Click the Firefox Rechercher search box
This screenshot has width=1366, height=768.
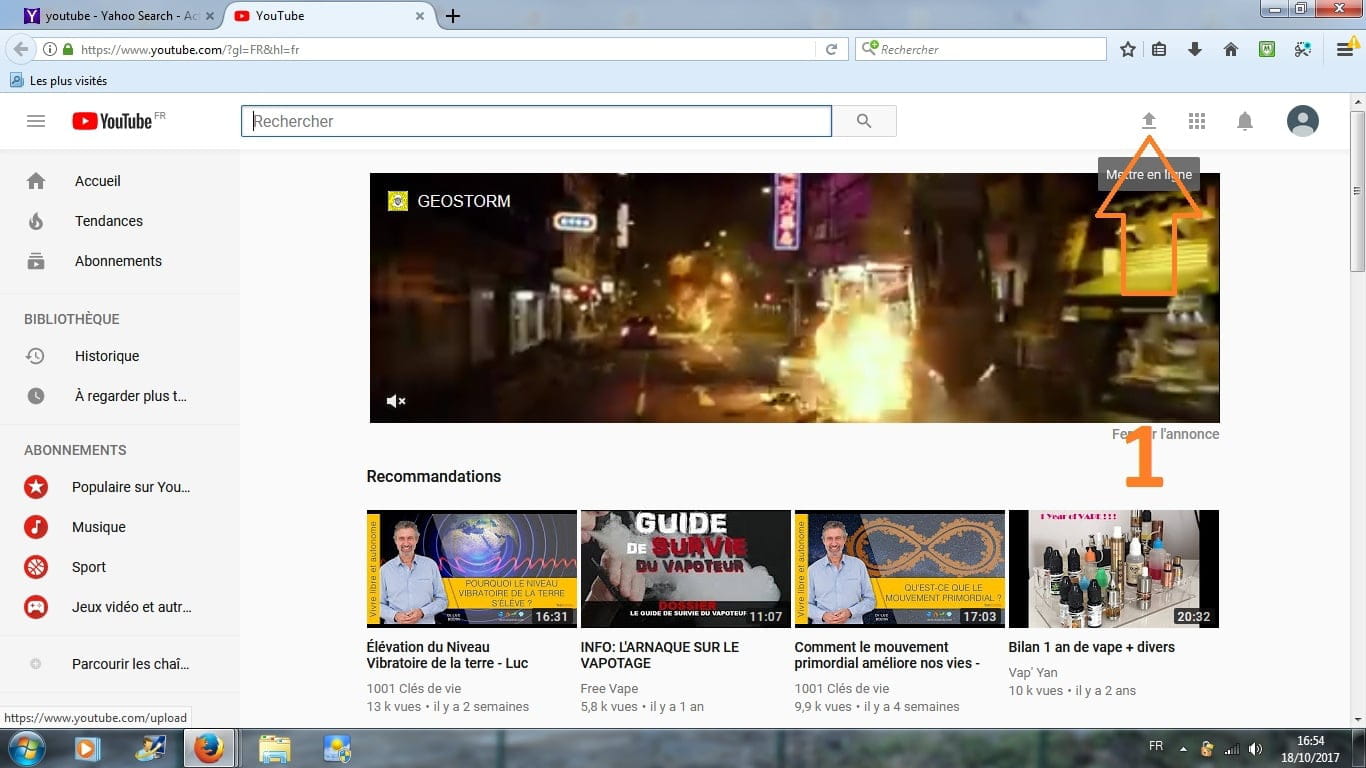point(981,49)
